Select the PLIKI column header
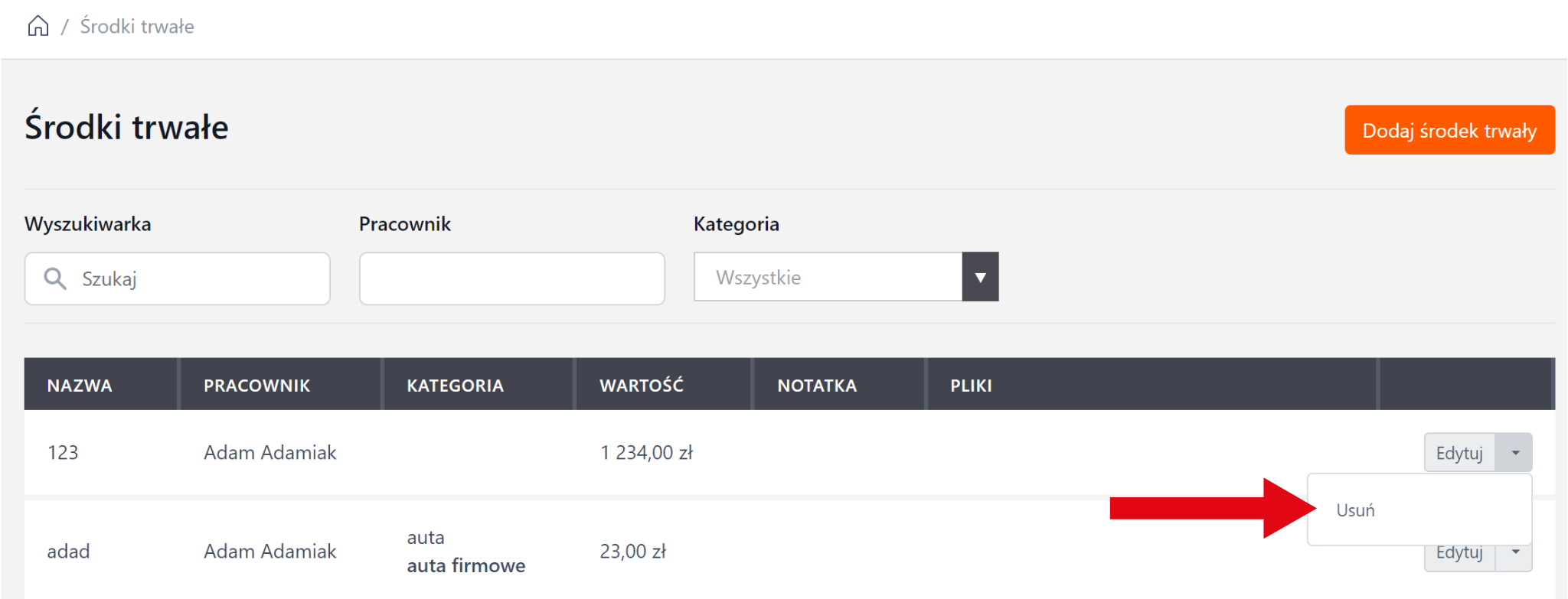The image size is (1568, 599). pyautogui.click(x=971, y=386)
